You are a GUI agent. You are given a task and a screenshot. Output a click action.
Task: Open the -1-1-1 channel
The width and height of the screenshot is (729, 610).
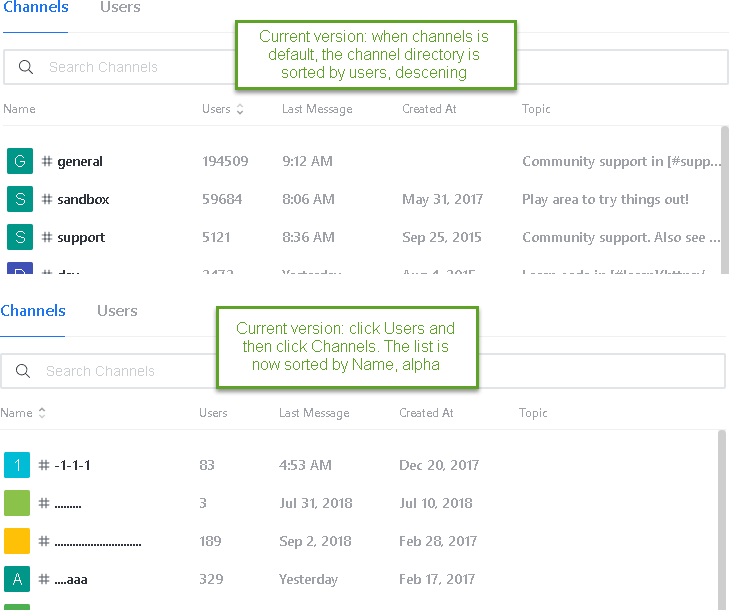[73, 465]
